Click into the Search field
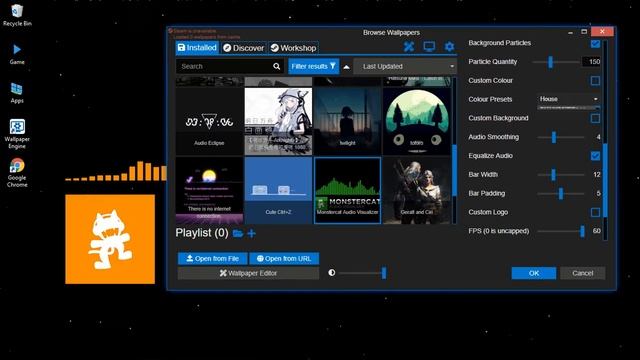This screenshot has height=360, width=640. 230,66
